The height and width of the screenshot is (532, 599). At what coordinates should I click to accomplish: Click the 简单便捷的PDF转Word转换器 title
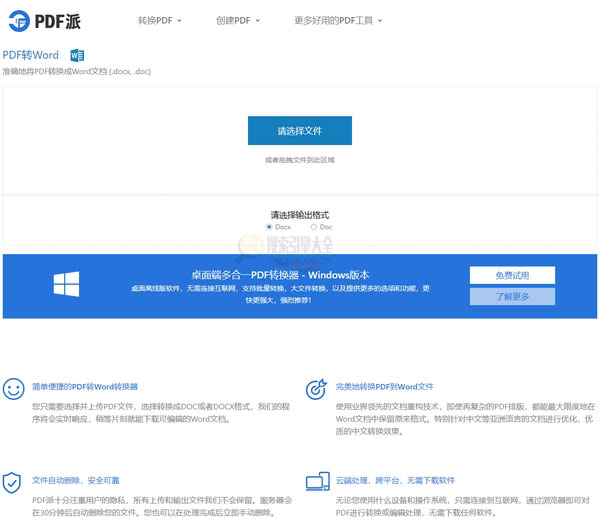coord(85,387)
